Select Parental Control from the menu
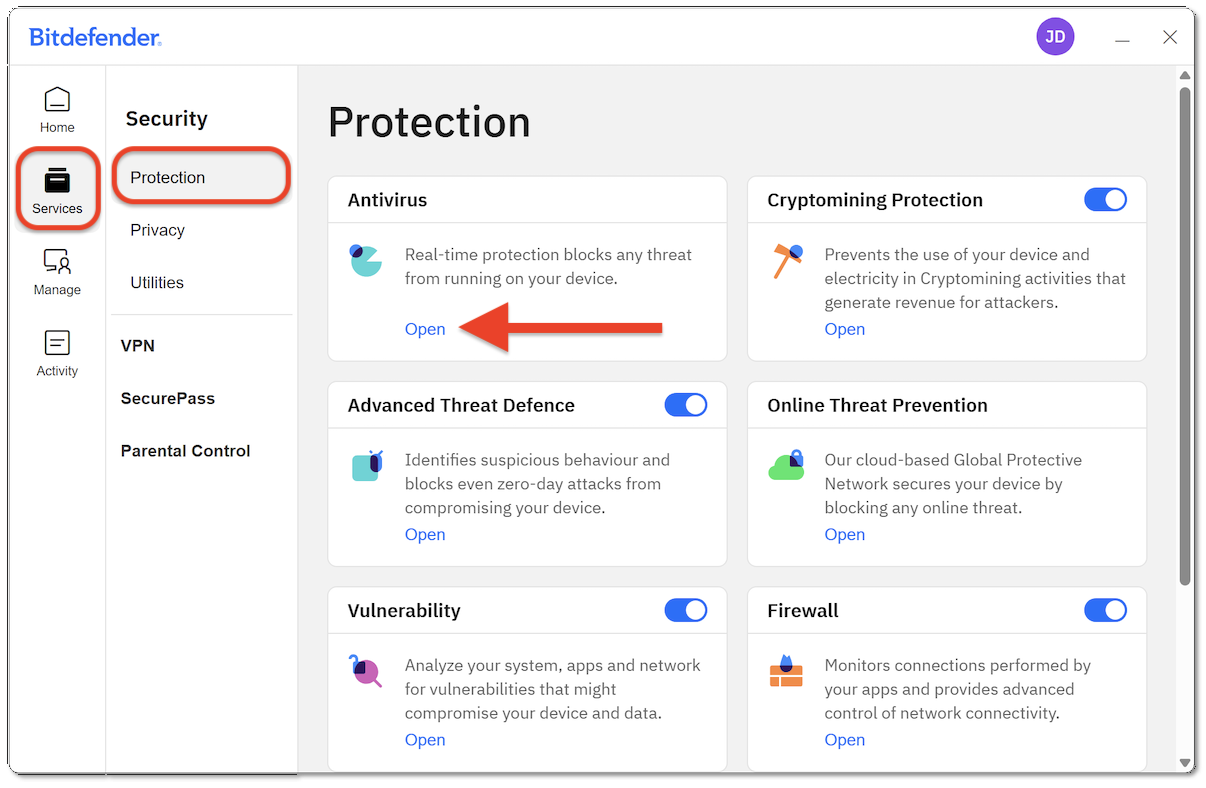The width and height of the screenshot is (1206, 788). click(x=185, y=450)
